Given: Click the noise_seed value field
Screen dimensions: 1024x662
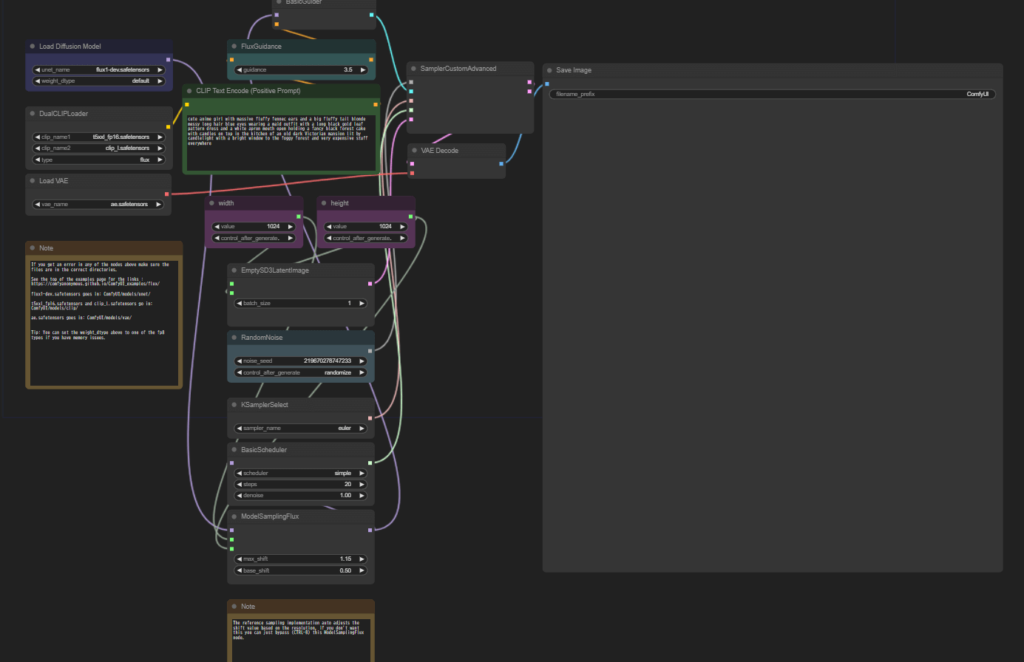Looking at the screenshot, I should pos(301,361).
